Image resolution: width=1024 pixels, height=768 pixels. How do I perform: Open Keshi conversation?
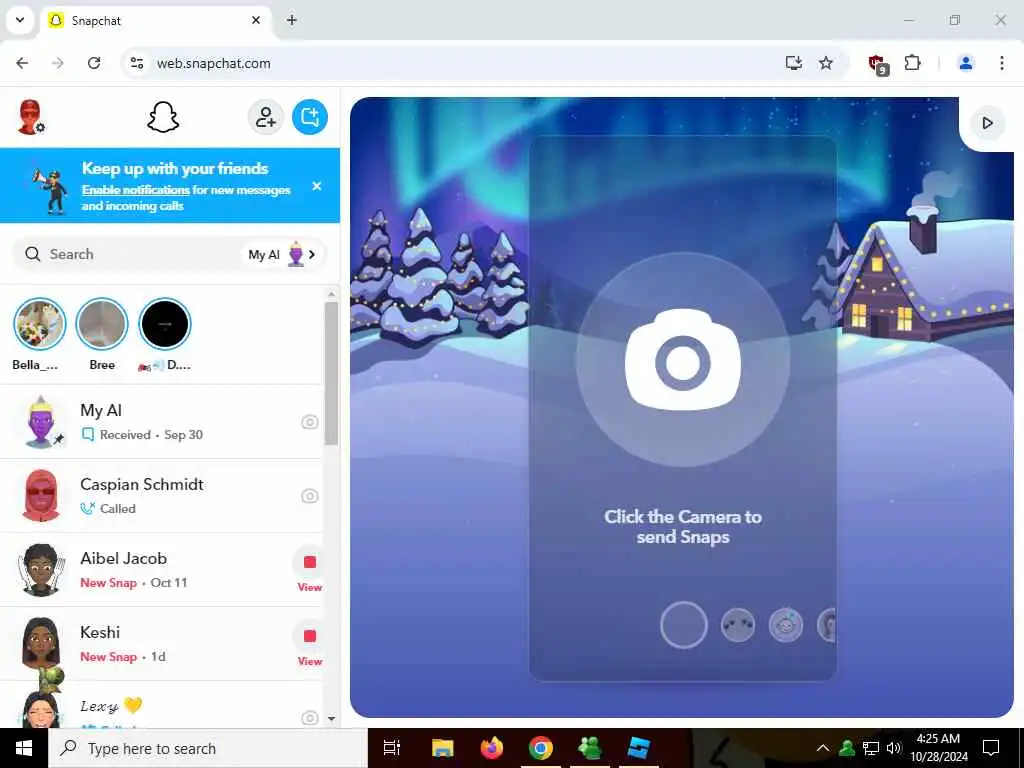[161, 643]
